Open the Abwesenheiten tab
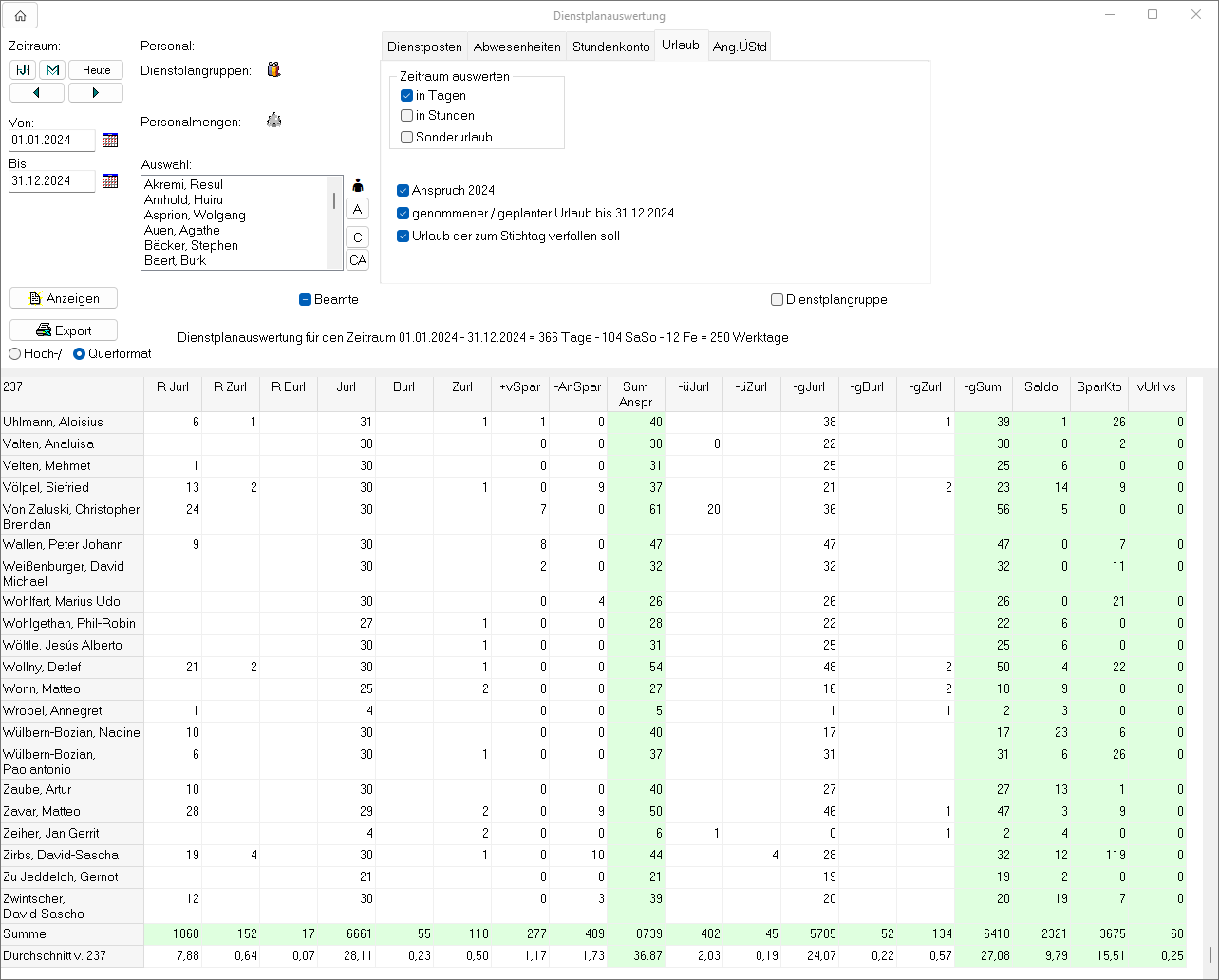The height and width of the screenshot is (980, 1219). click(516, 47)
